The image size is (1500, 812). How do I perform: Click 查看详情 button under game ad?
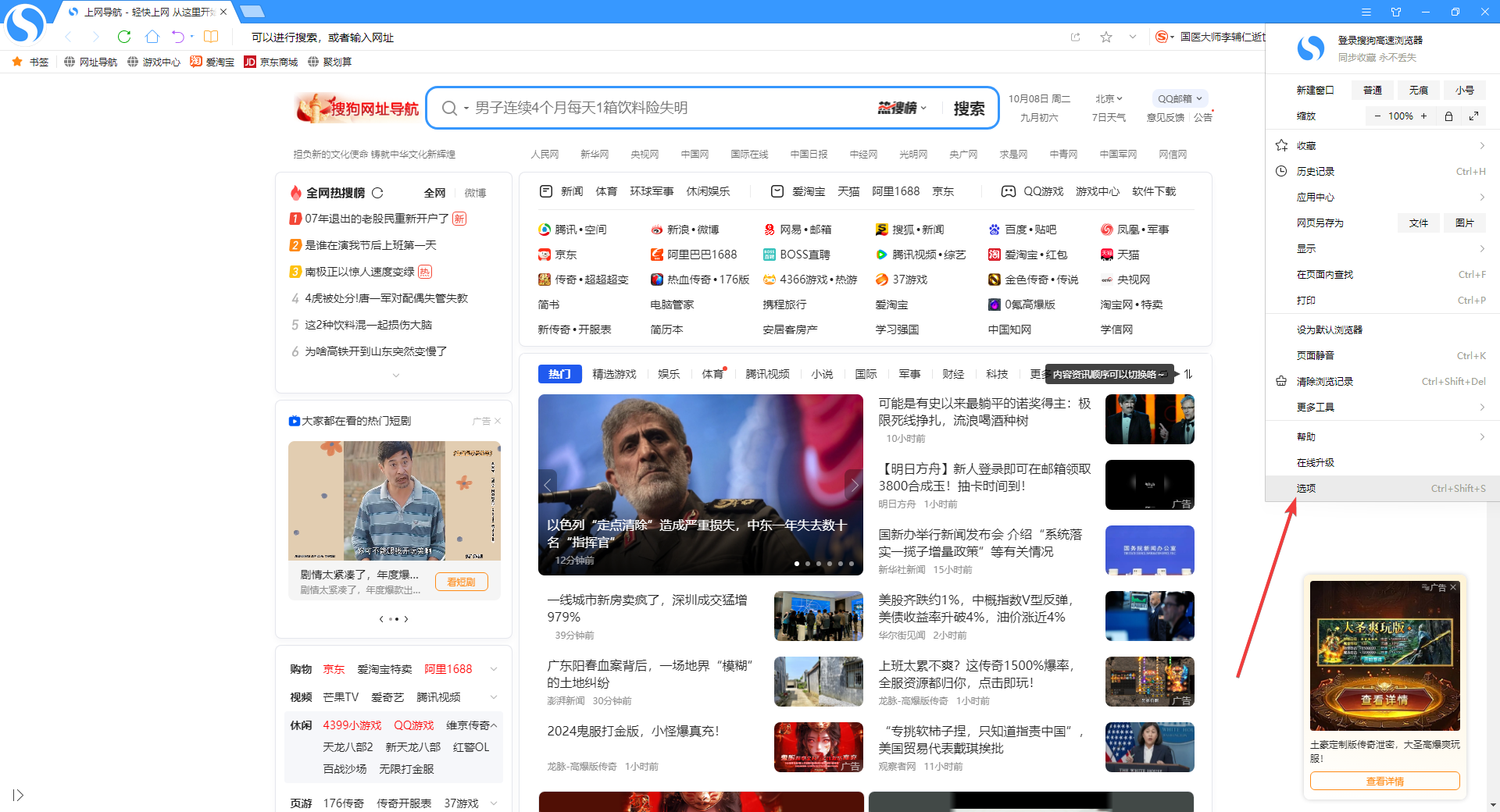pos(1384,781)
